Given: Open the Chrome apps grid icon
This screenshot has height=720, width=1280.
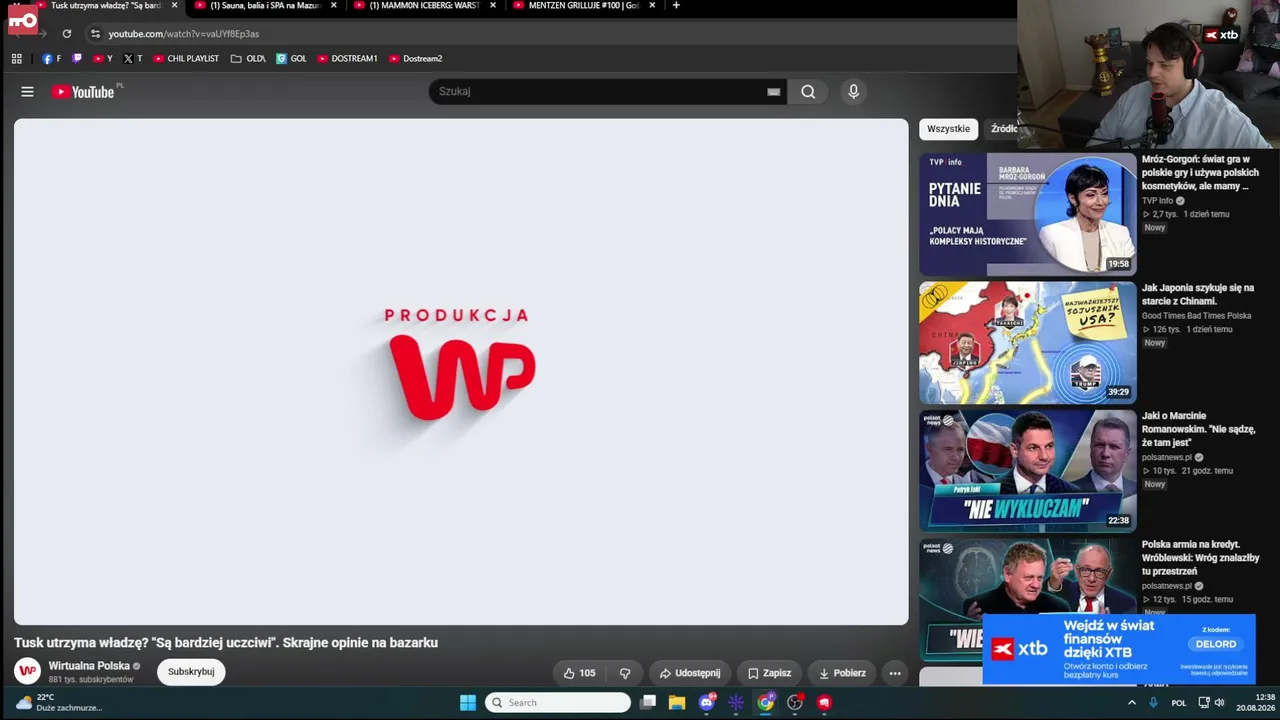Looking at the screenshot, I should (x=17, y=59).
